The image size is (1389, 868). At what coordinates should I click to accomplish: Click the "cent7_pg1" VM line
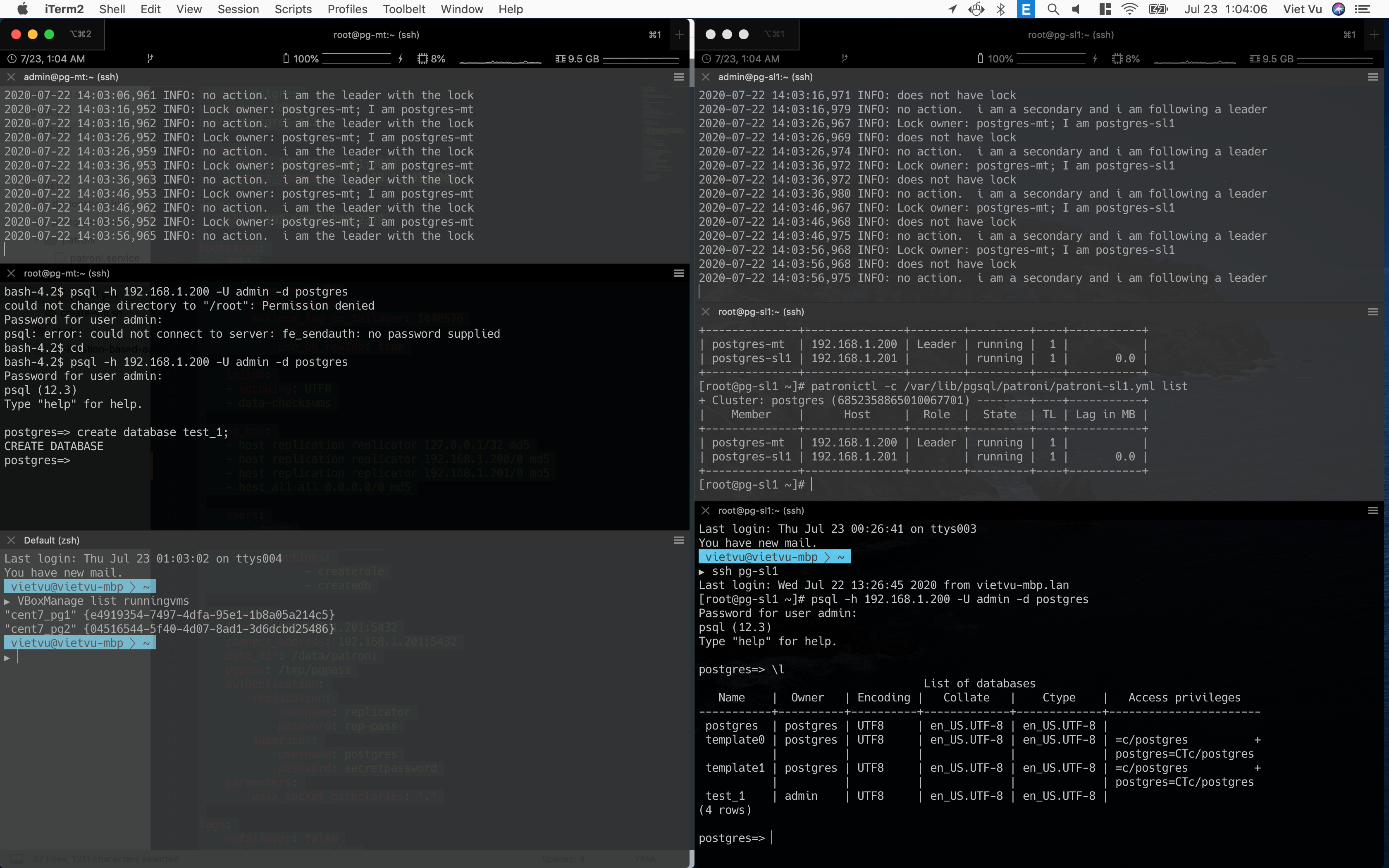coord(169,615)
